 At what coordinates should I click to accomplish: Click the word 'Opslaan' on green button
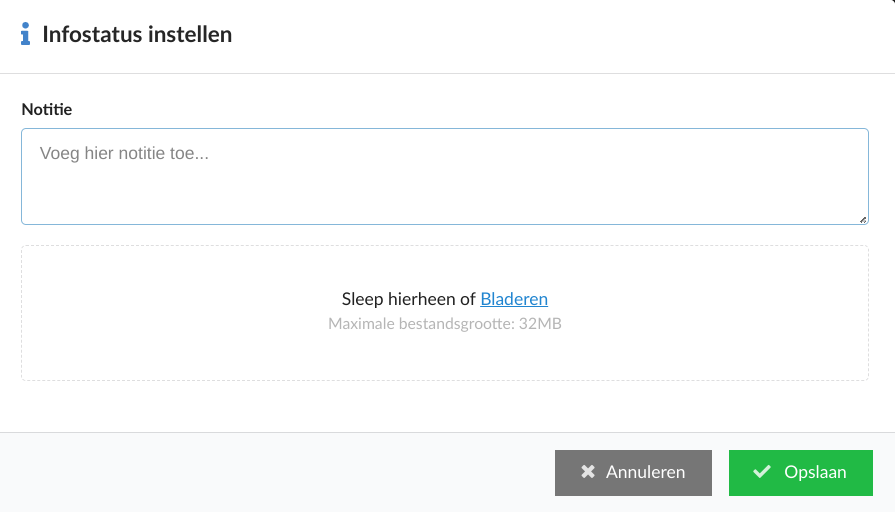(x=815, y=472)
